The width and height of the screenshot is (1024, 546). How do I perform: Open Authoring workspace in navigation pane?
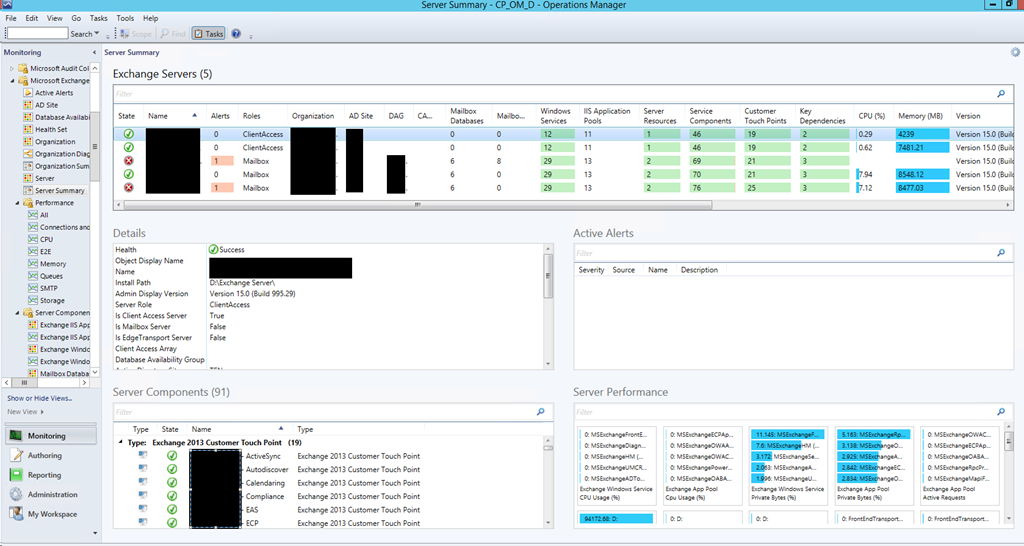click(44, 456)
